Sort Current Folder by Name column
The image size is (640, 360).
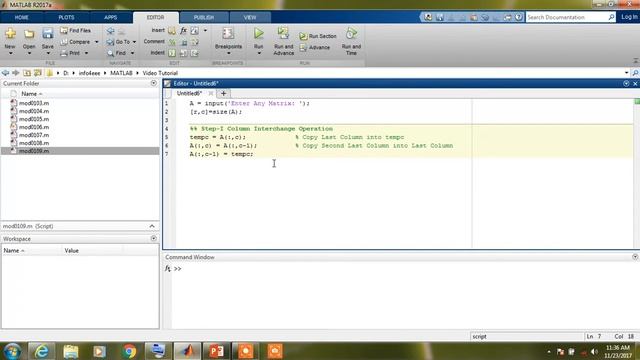31,94
